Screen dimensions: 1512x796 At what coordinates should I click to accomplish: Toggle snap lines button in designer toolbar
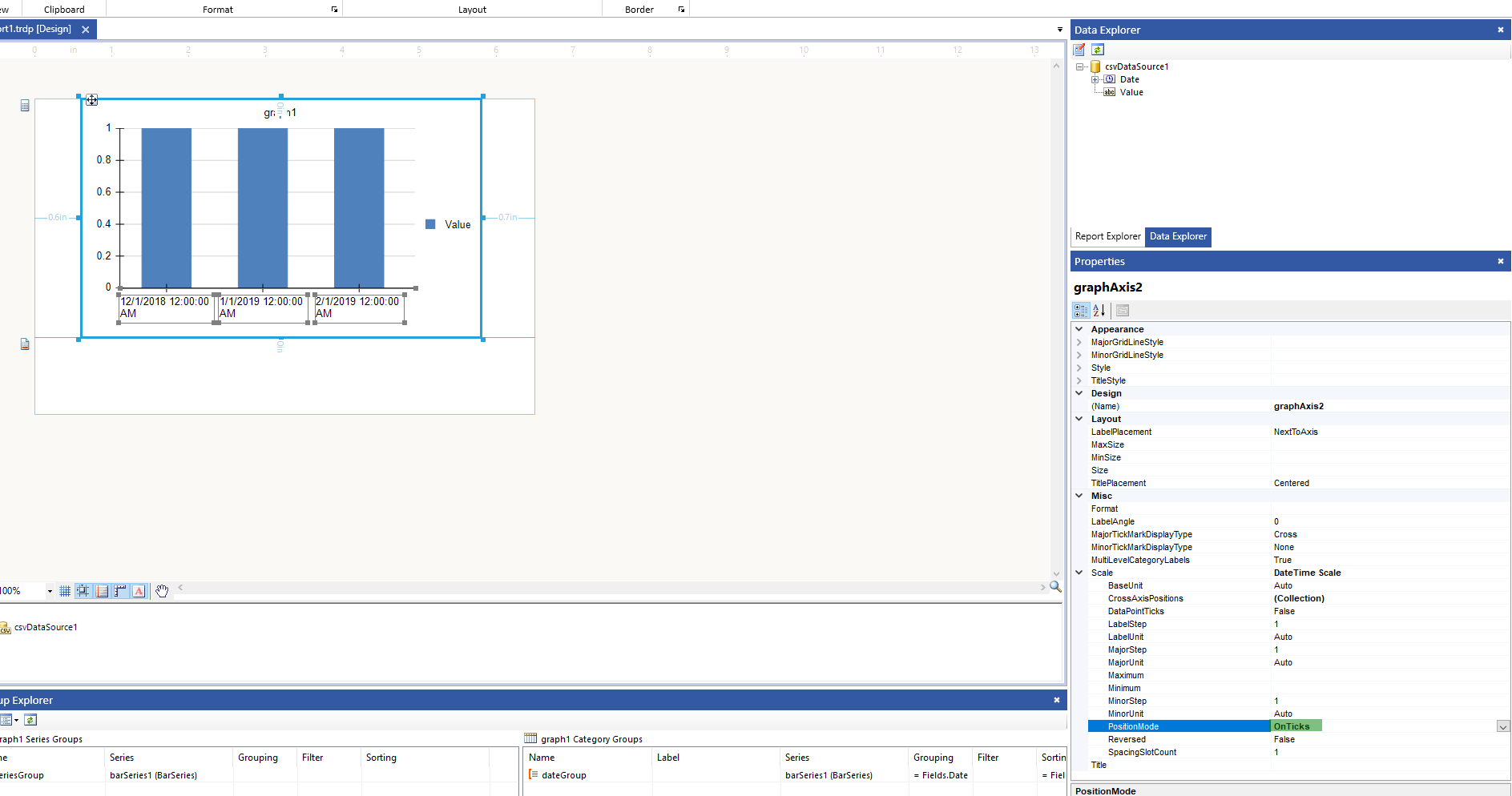coord(102,591)
